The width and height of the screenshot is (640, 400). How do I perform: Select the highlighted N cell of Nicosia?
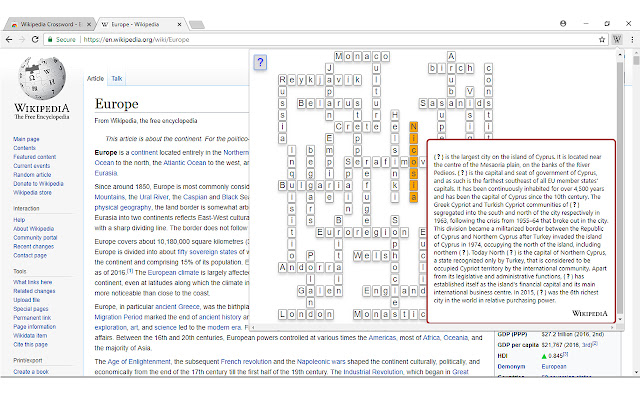pyautogui.click(x=413, y=127)
